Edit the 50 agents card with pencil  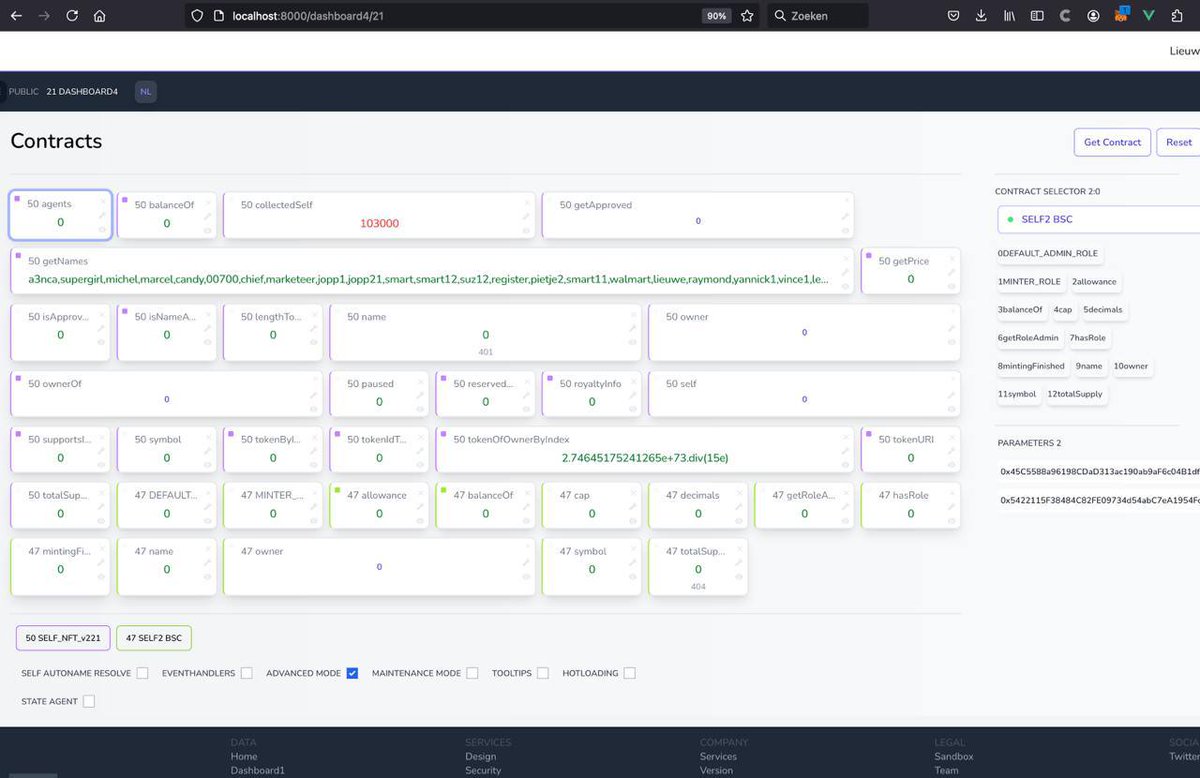[101, 216]
